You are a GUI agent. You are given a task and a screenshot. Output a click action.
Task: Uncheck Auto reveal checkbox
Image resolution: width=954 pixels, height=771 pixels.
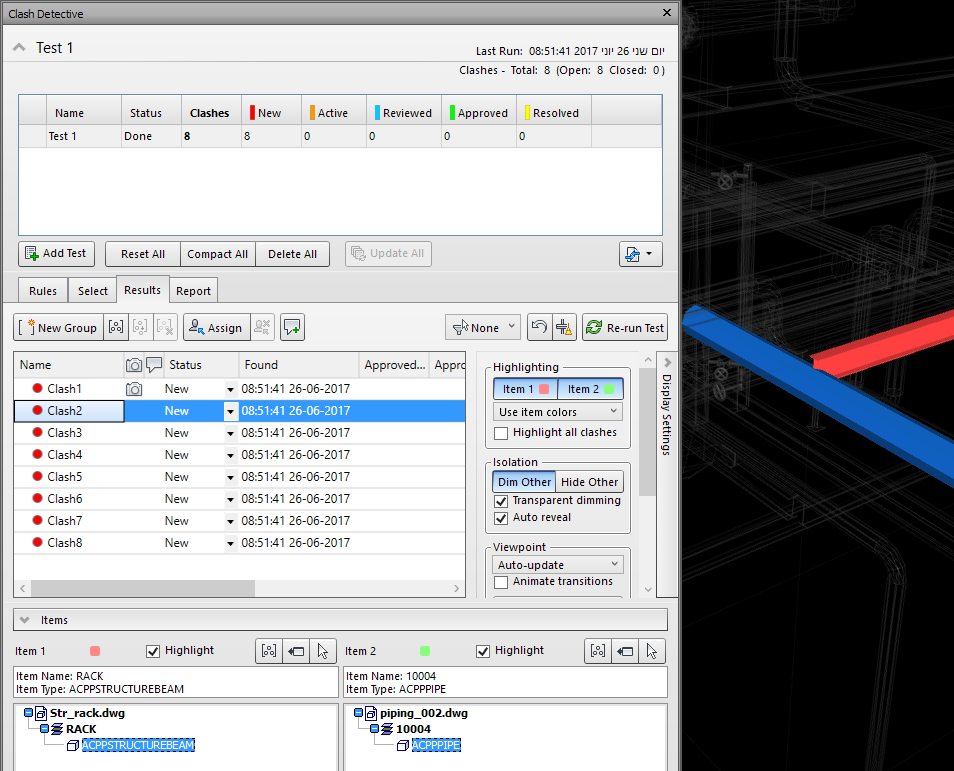pyautogui.click(x=501, y=518)
